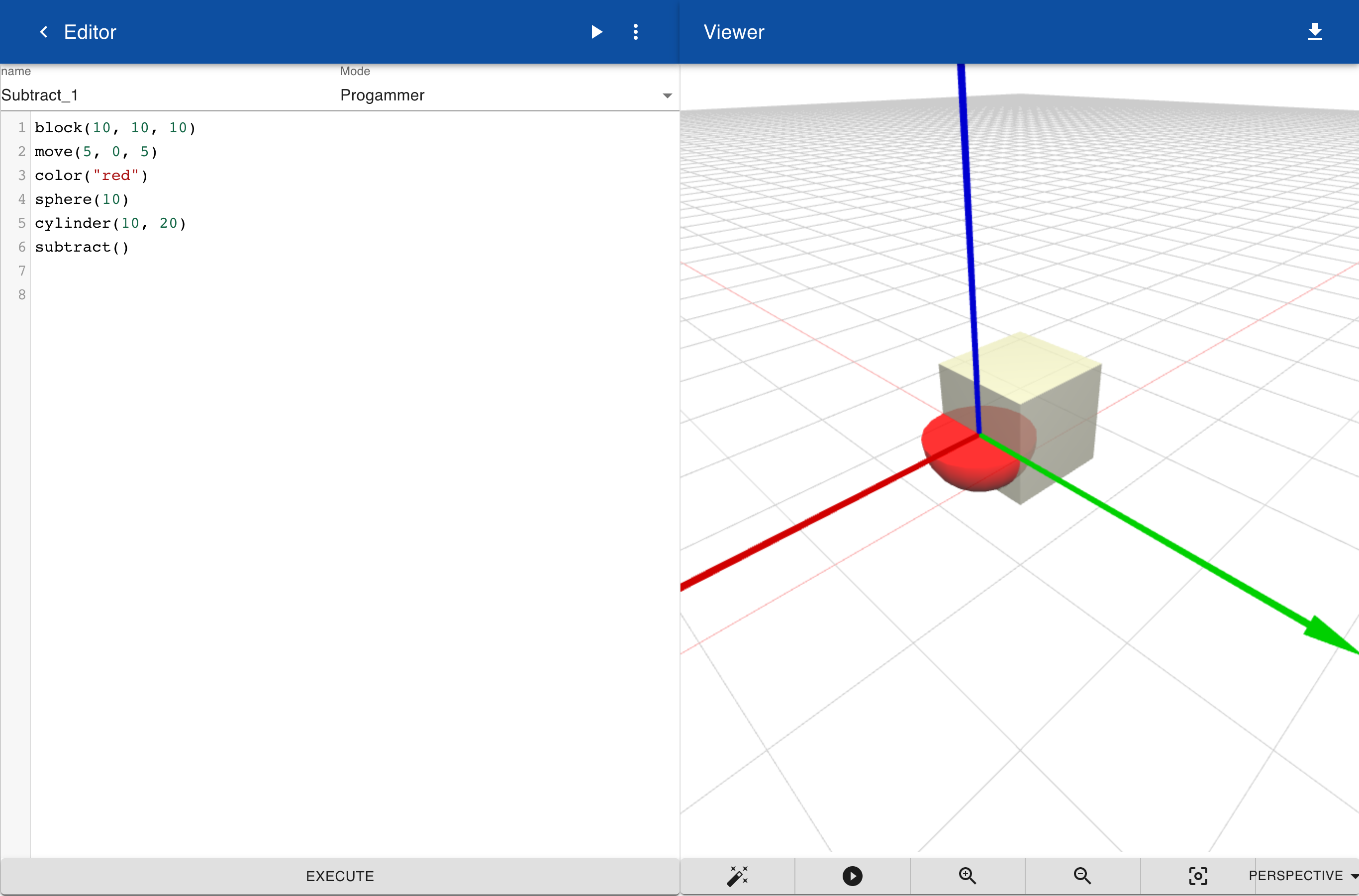Zoom out of the 3D viewer
The width and height of the screenshot is (1359, 896).
(x=1082, y=876)
